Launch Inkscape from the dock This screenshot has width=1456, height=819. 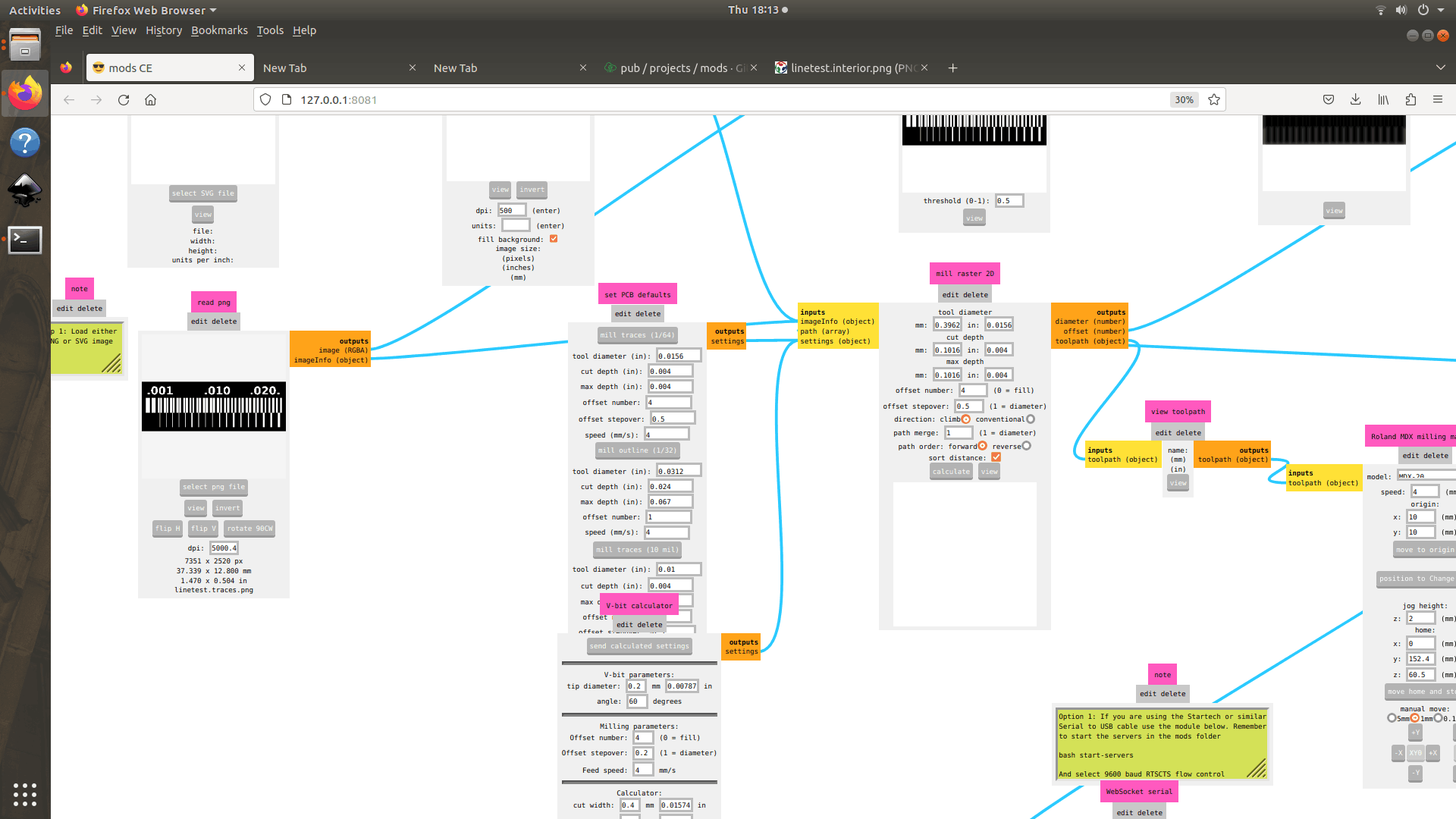click(x=24, y=190)
